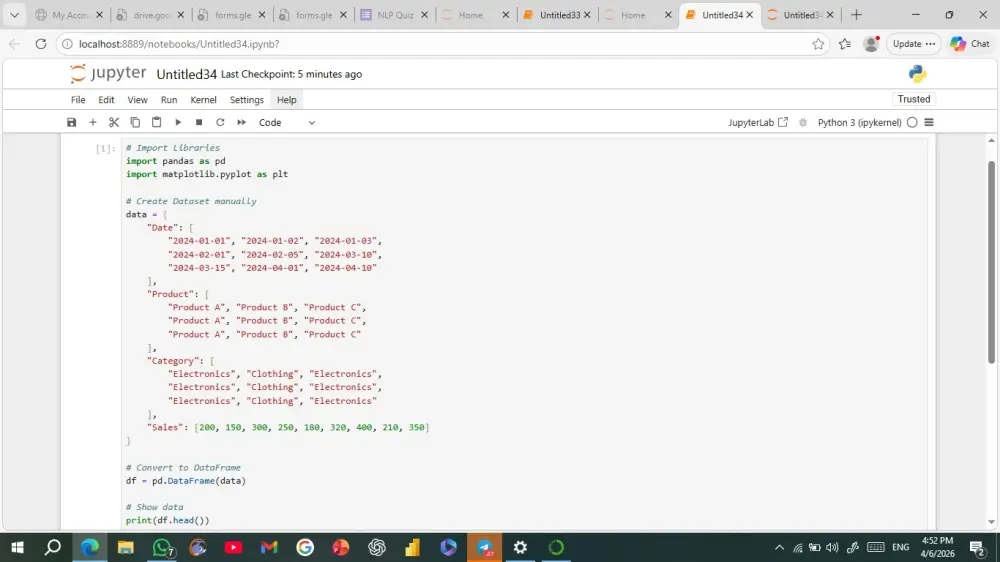Open a new browser tab
This screenshot has height=562, width=1000.
857,15
